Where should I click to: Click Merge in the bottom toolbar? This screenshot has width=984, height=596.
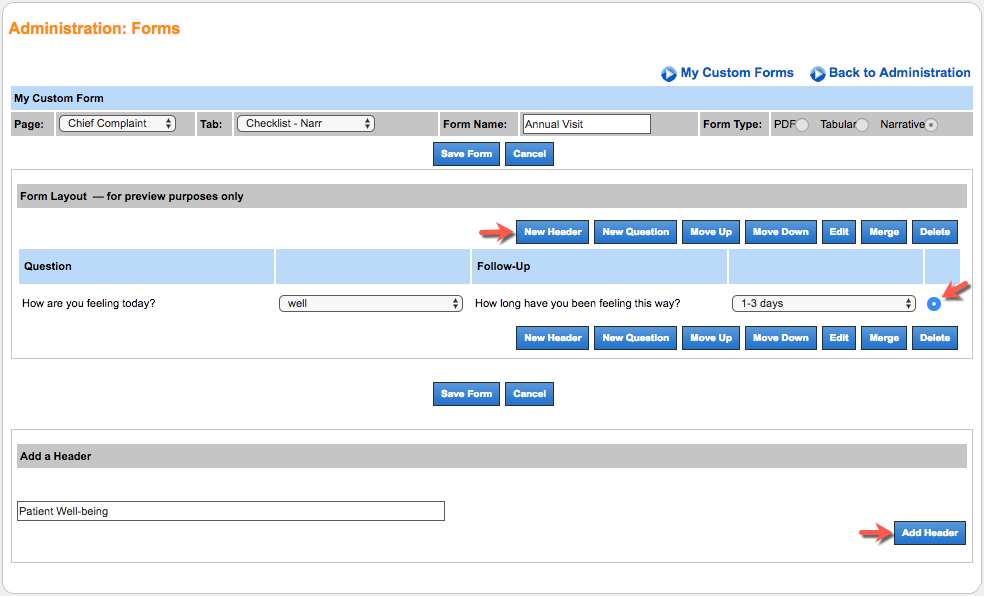pyautogui.click(x=883, y=337)
